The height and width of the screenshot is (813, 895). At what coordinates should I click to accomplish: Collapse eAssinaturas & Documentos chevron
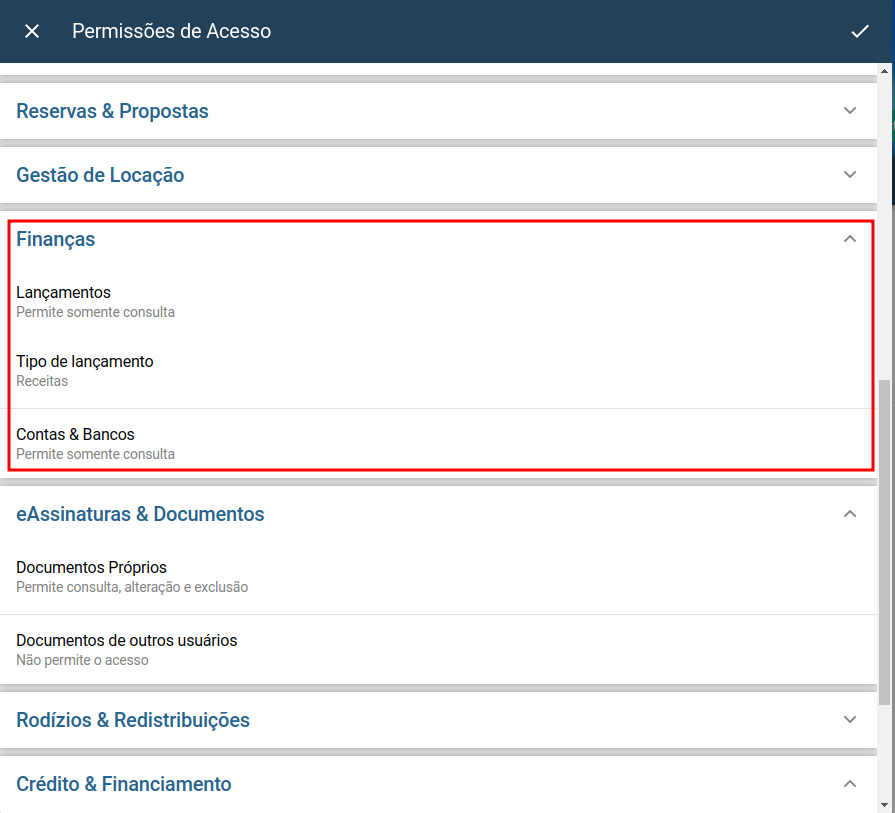point(850,514)
